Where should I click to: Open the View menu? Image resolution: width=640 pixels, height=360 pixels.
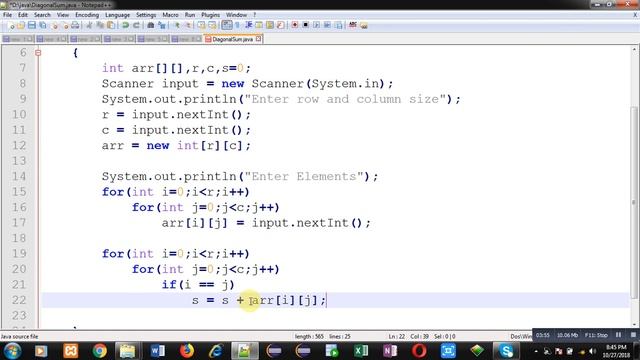[x=62, y=15]
